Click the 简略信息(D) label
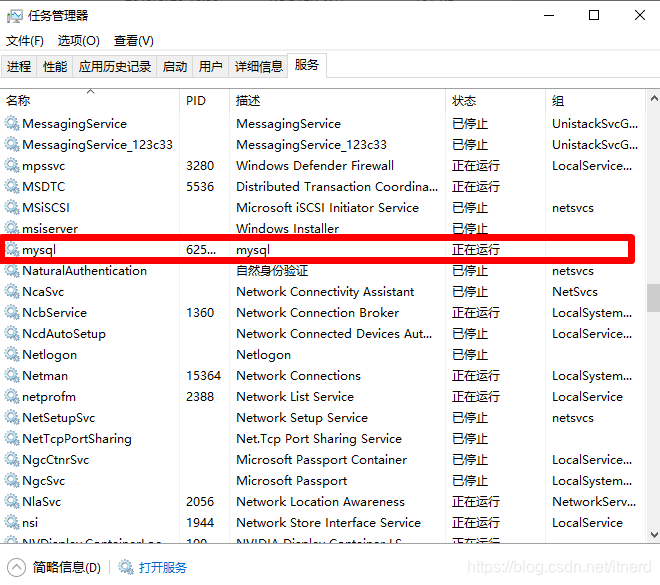The height and width of the screenshot is (585, 660). tap(67, 567)
